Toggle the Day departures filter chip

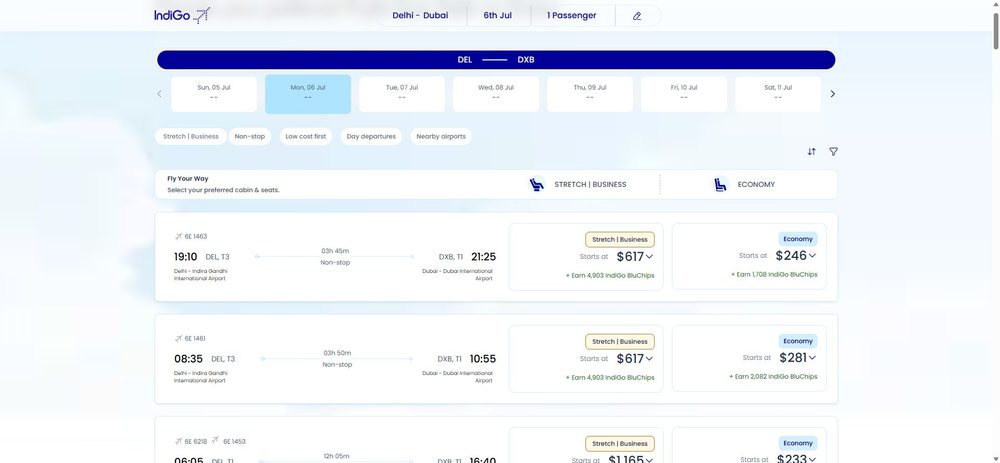pos(371,136)
